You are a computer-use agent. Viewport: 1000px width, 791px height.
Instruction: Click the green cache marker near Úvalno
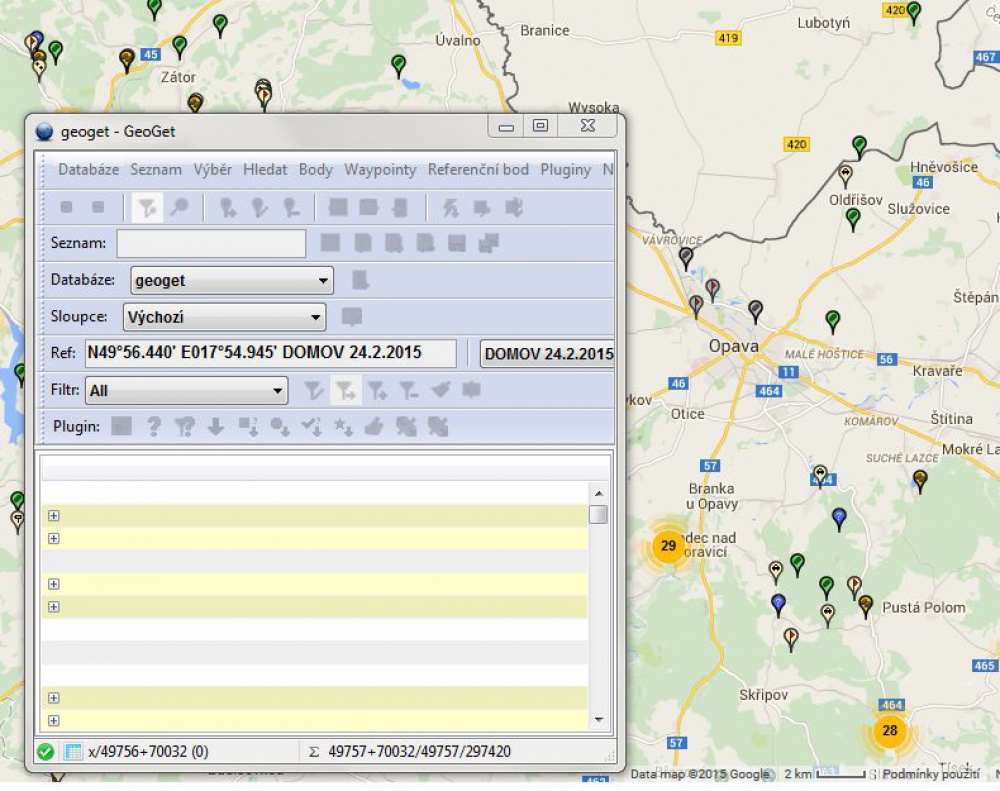point(399,66)
